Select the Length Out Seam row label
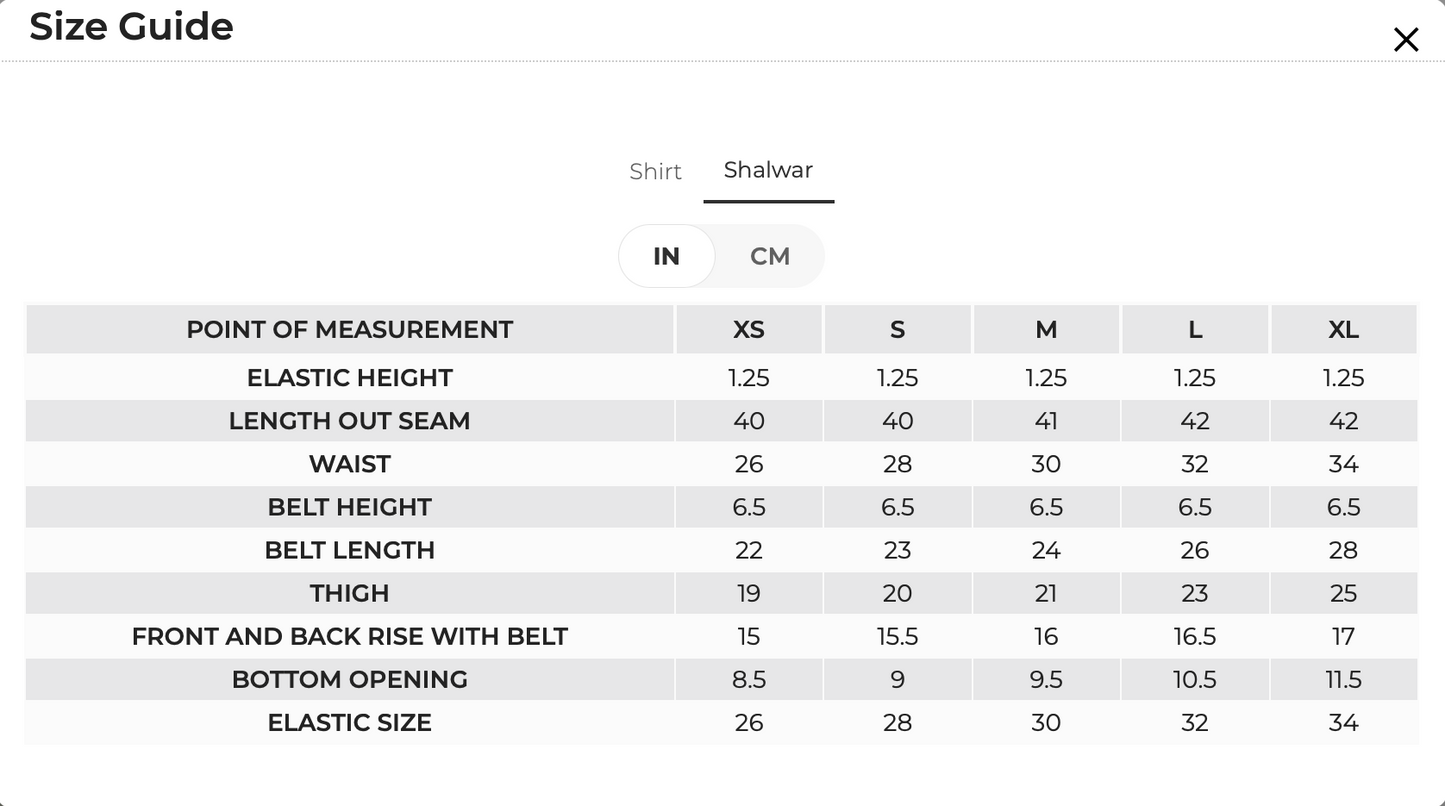Viewport: 1445px width, 806px height. [x=350, y=421]
